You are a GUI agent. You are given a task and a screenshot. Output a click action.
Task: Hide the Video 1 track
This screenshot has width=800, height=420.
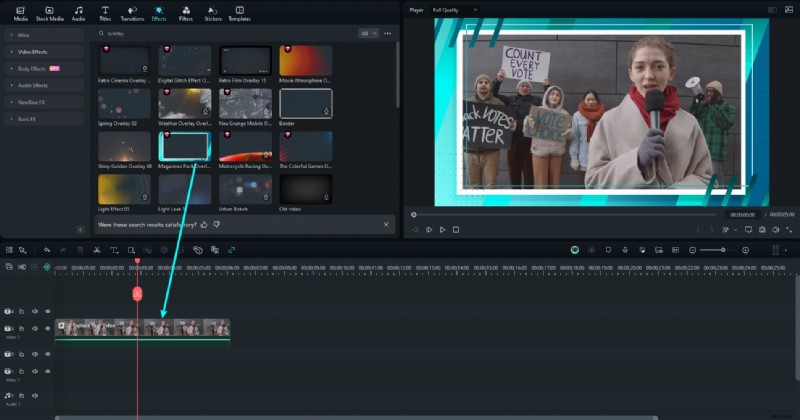pyautogui.click(x=47, y=372)
